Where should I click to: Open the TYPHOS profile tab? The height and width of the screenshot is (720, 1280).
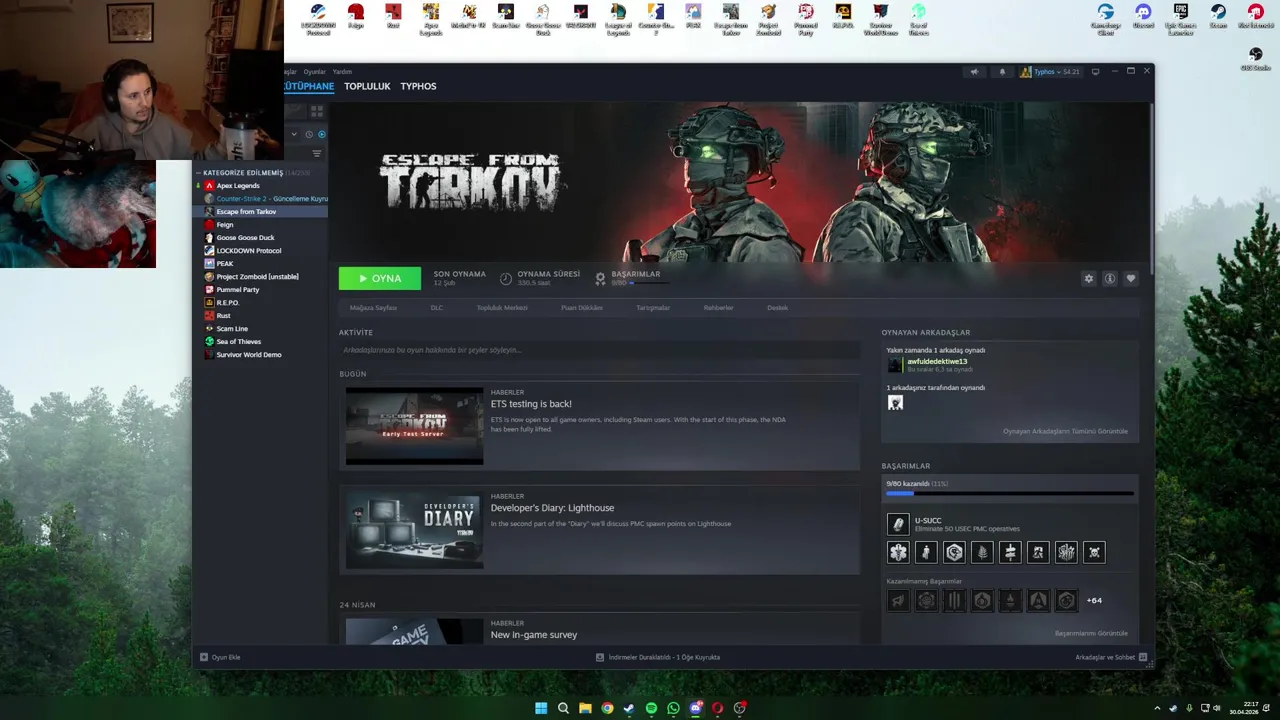coord(418,86)
